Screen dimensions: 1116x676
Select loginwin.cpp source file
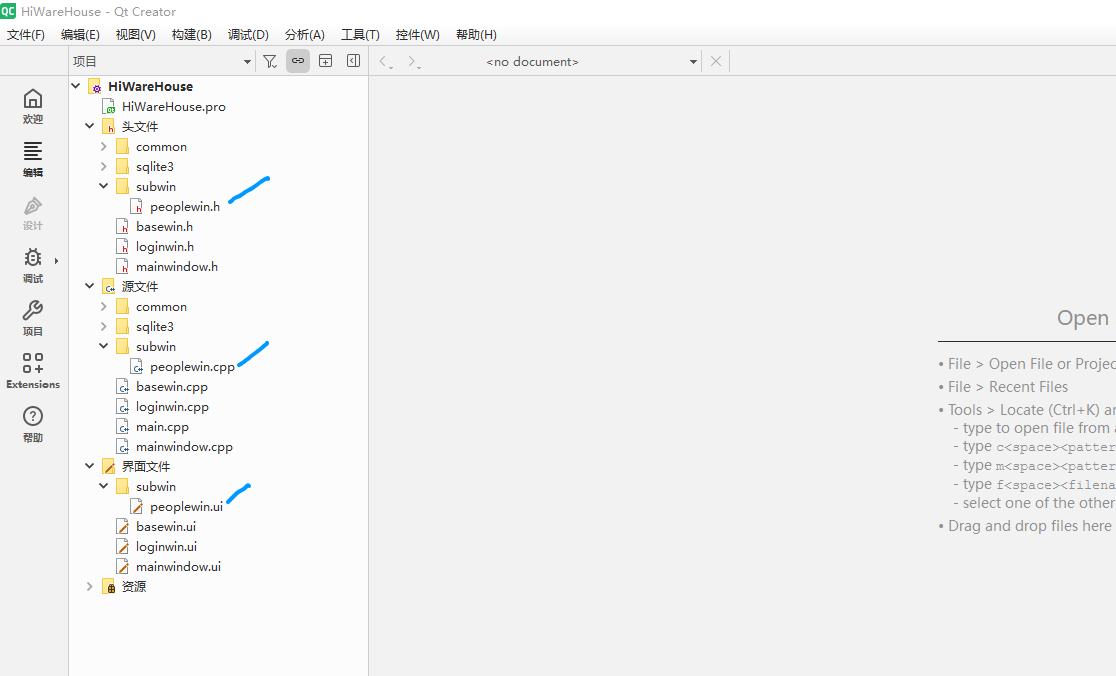(x=172, y=407)
